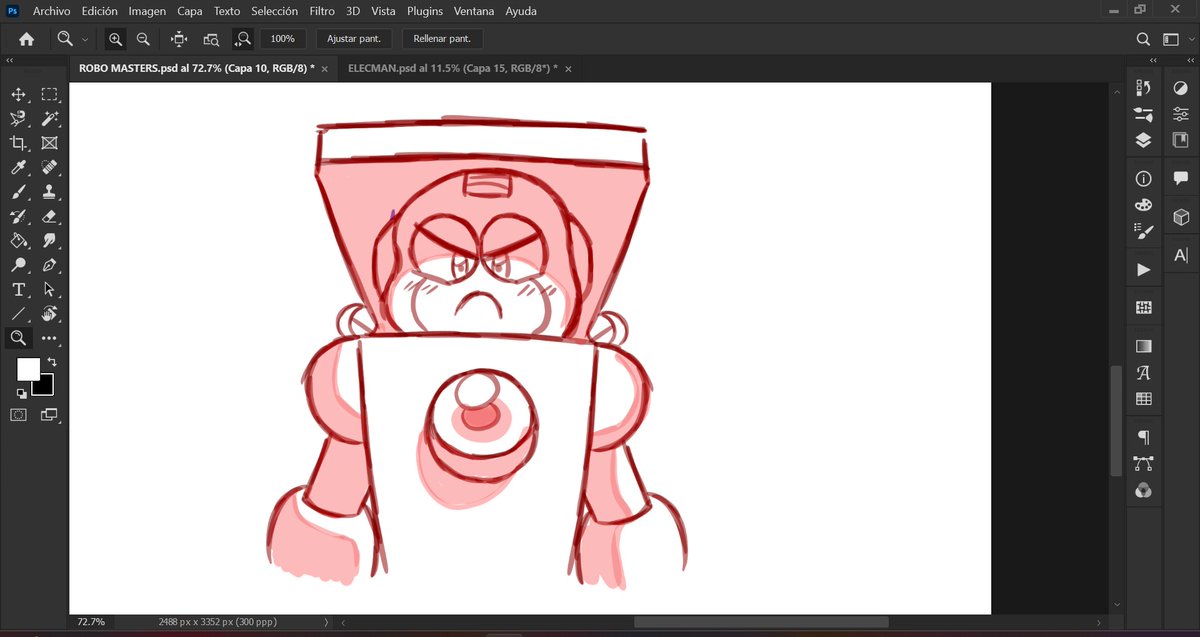The width and height of the screenshot is (1200, 637).
Task: Select the Rotate View hand tool
Action: (49, 314)
